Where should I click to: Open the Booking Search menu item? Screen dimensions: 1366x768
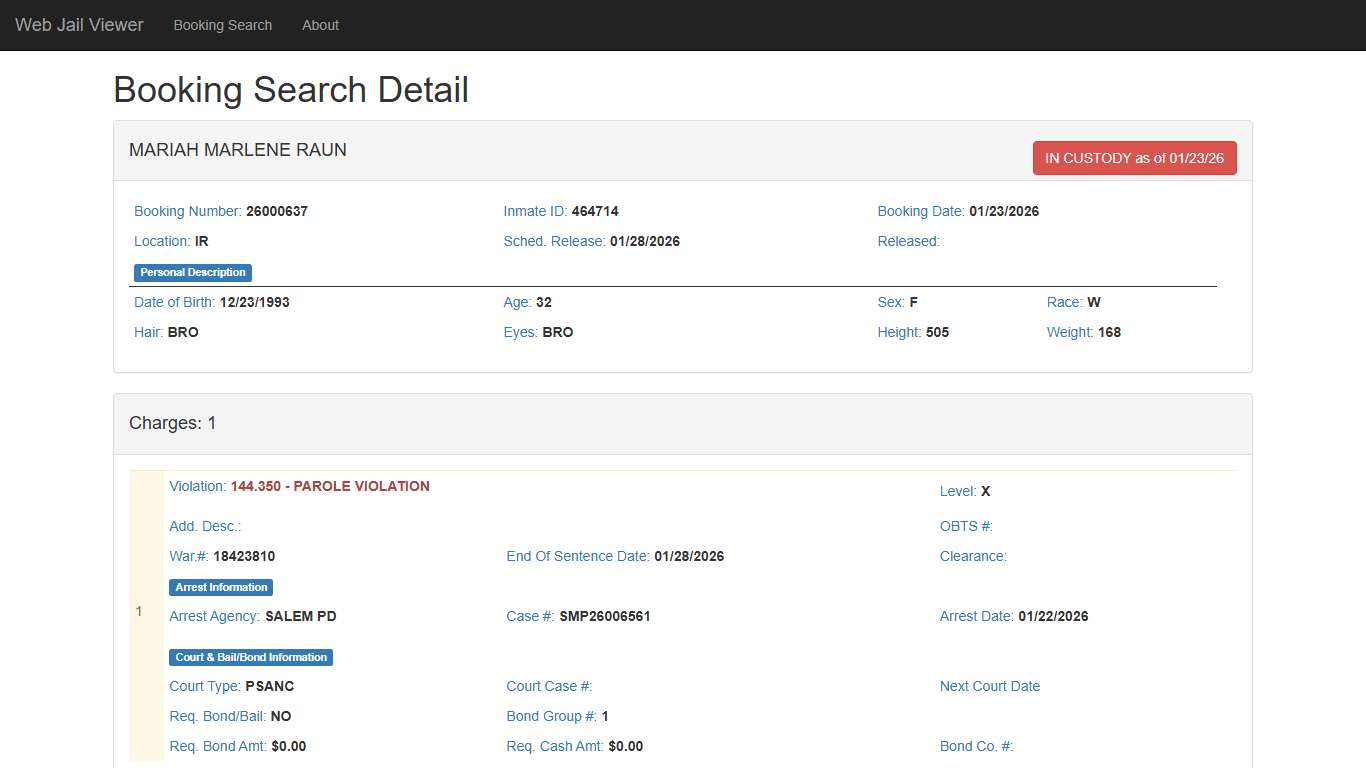pyautogui.click(x=222, y=25)
